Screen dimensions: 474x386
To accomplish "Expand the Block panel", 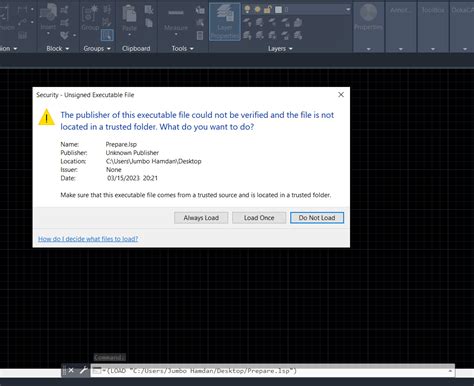I will click(x=58, y=48).
